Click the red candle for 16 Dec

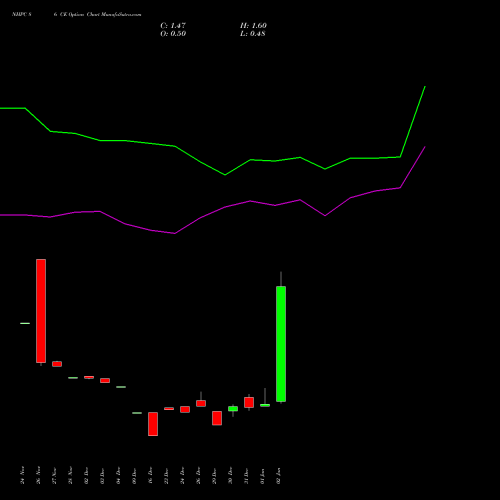[x=153, y=424]
